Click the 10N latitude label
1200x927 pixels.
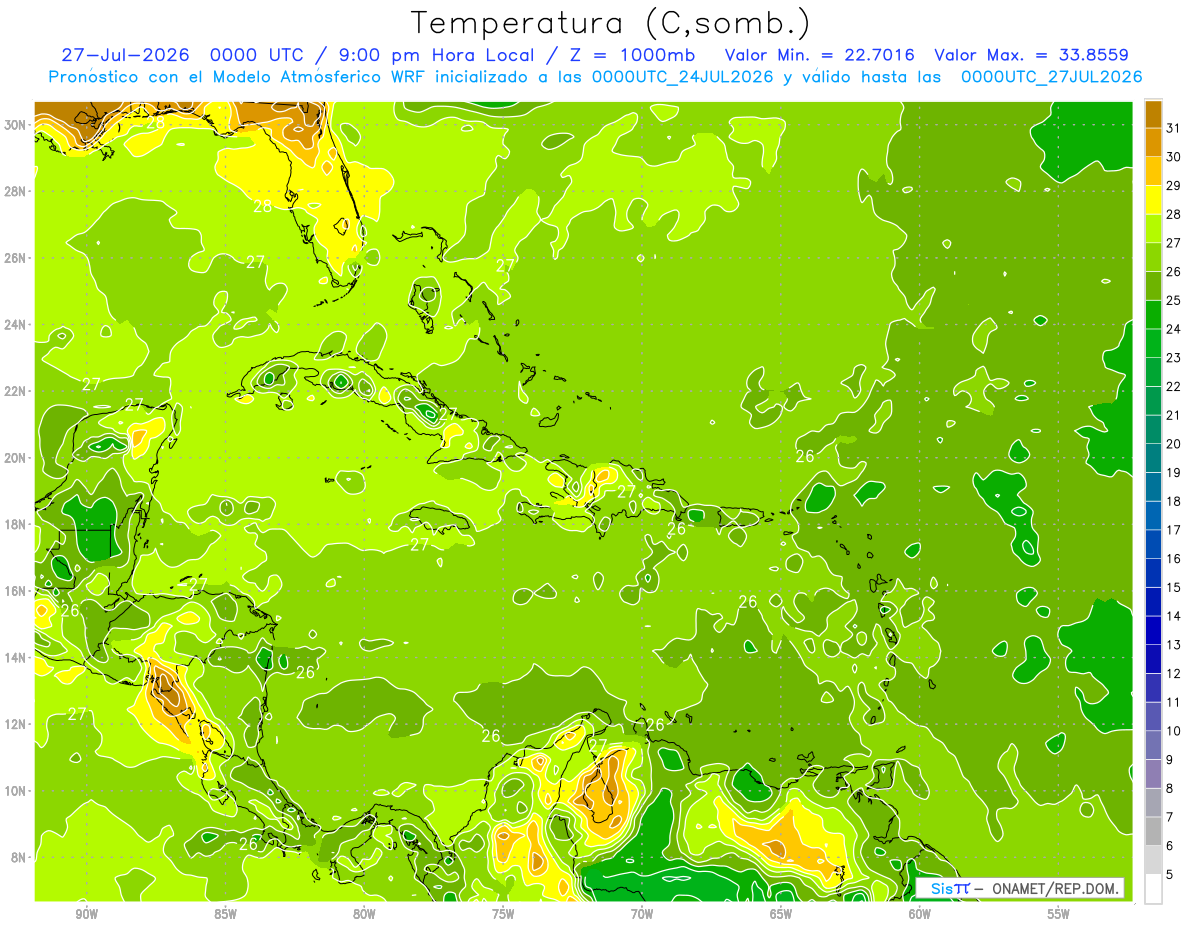click(14, 791)
